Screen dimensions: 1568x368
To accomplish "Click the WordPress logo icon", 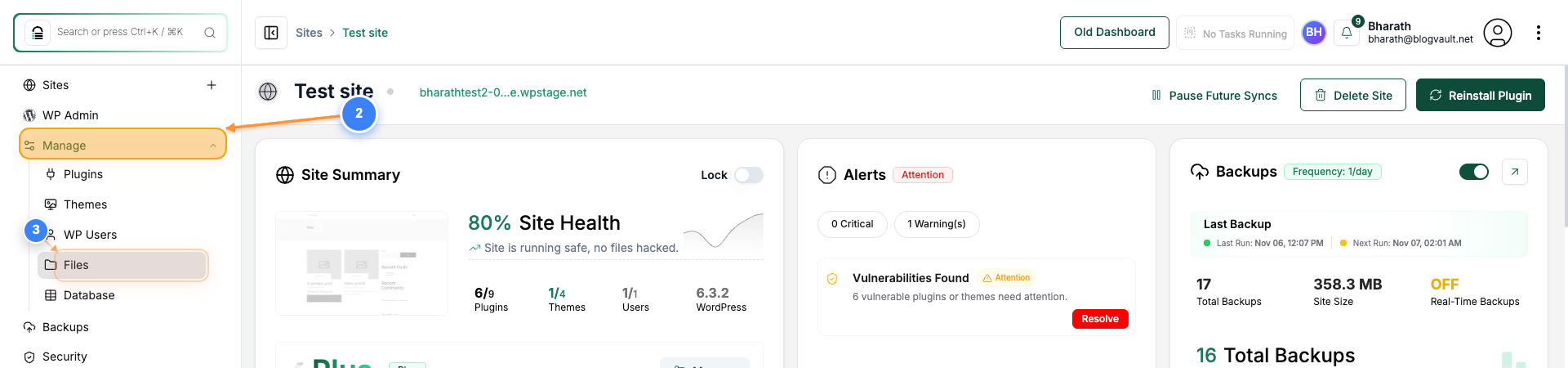I will coord(29,115).
